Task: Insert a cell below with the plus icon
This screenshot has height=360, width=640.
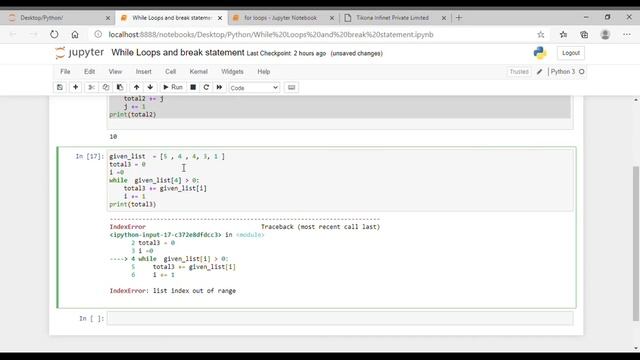Action: click(x=76, y=87)
